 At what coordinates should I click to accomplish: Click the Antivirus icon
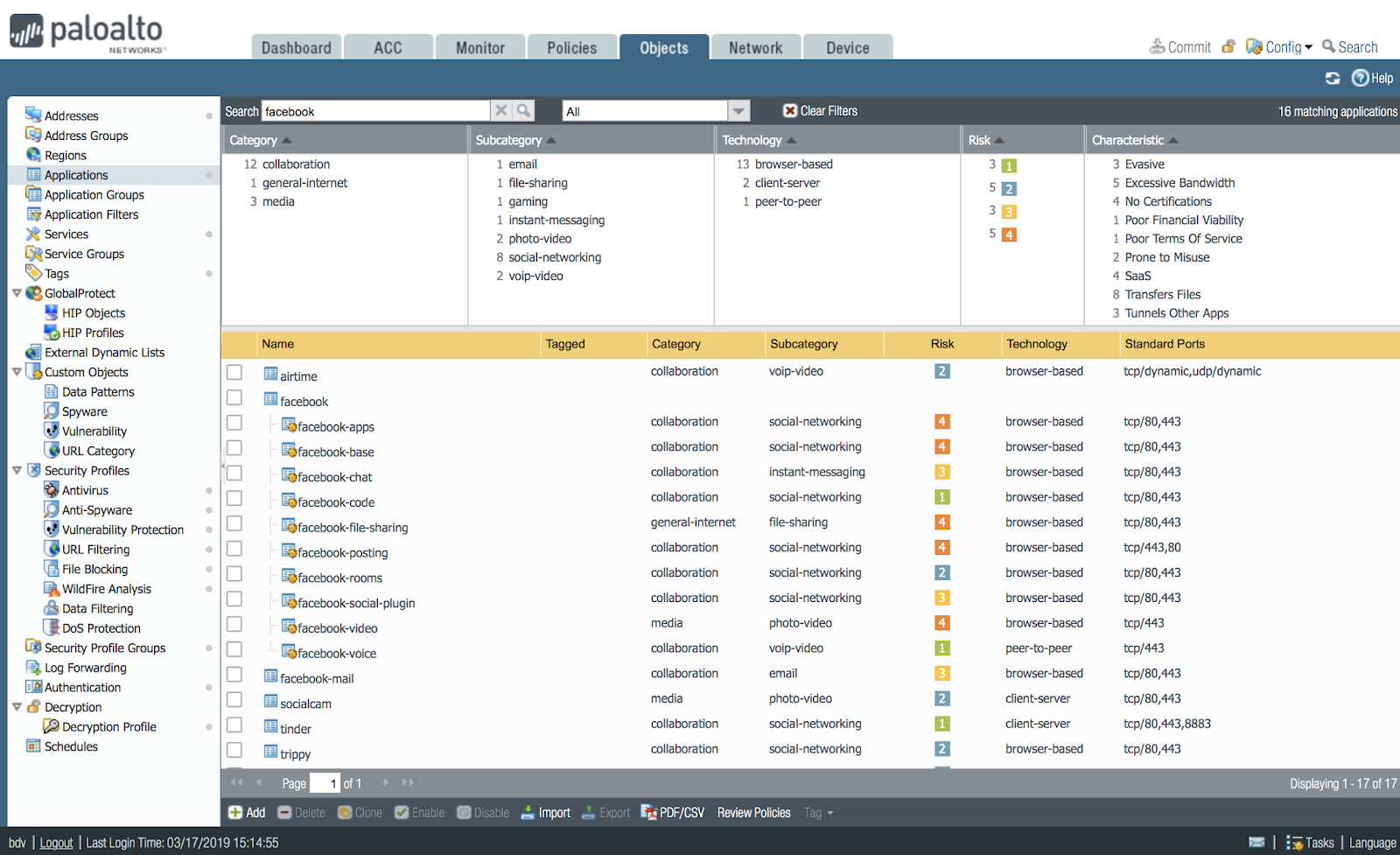point(51,490)
